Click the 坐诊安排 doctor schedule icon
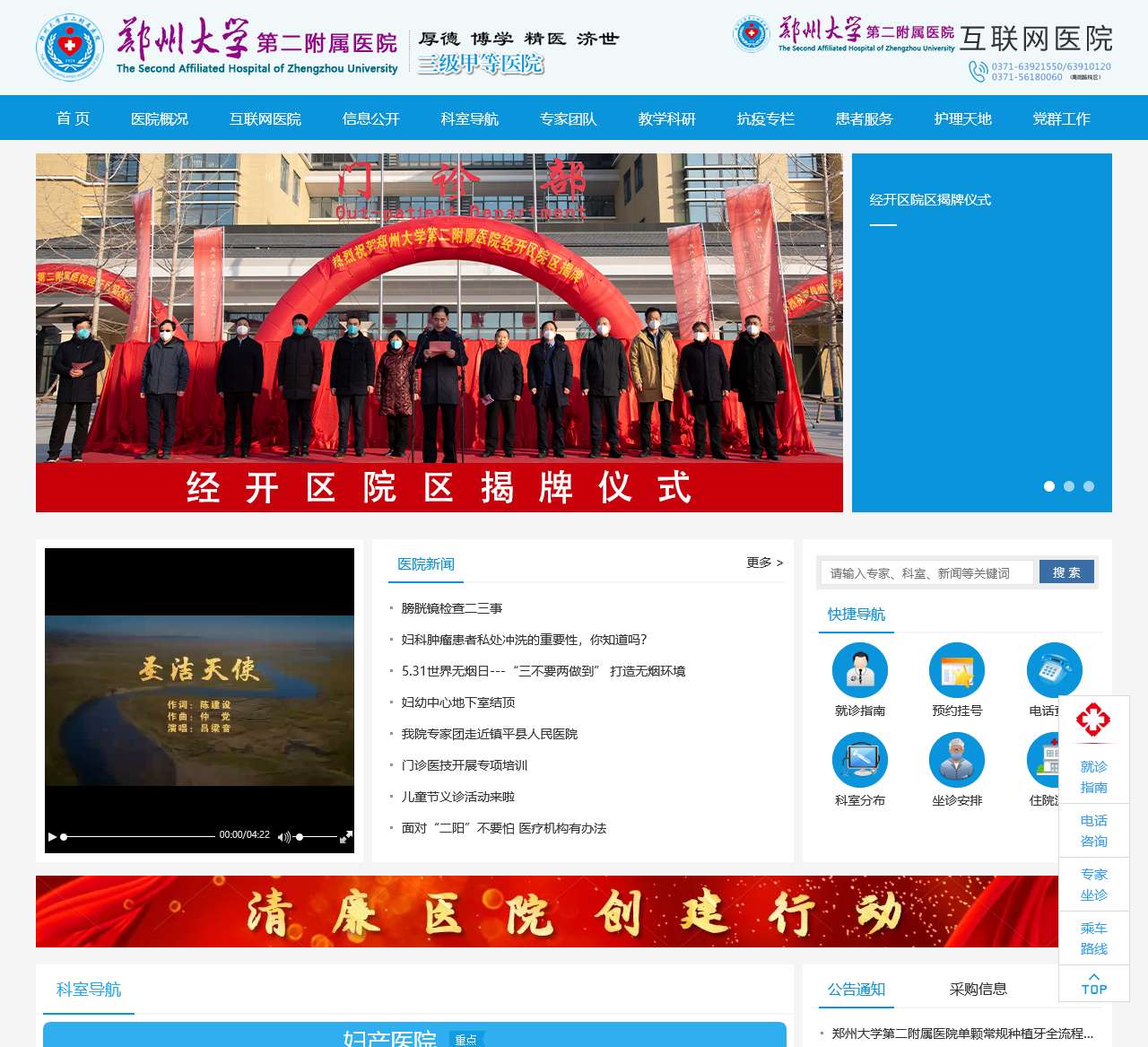 pos(956,769)
